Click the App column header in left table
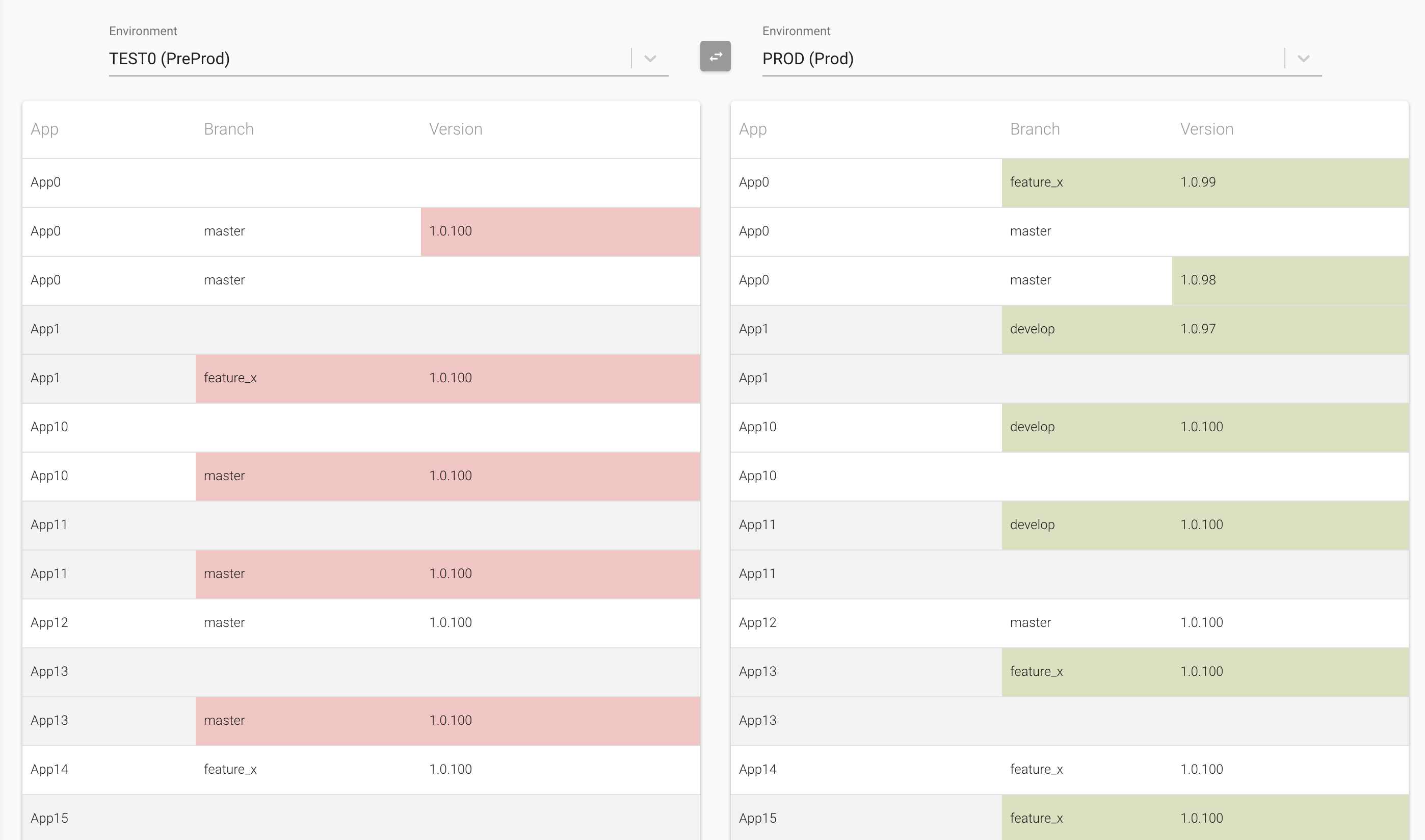 pos(44,128)
